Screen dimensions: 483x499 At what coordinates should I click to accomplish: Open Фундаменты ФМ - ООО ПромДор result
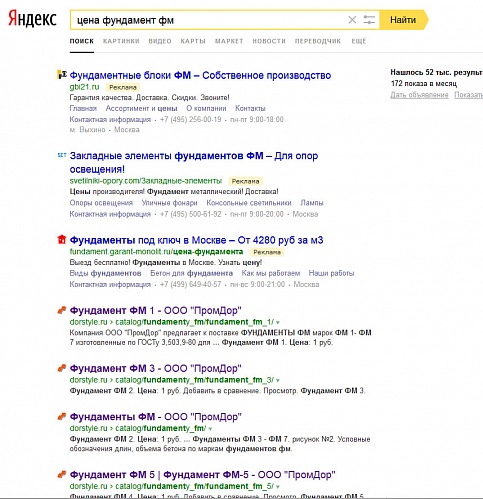click(x=155, y=417)
